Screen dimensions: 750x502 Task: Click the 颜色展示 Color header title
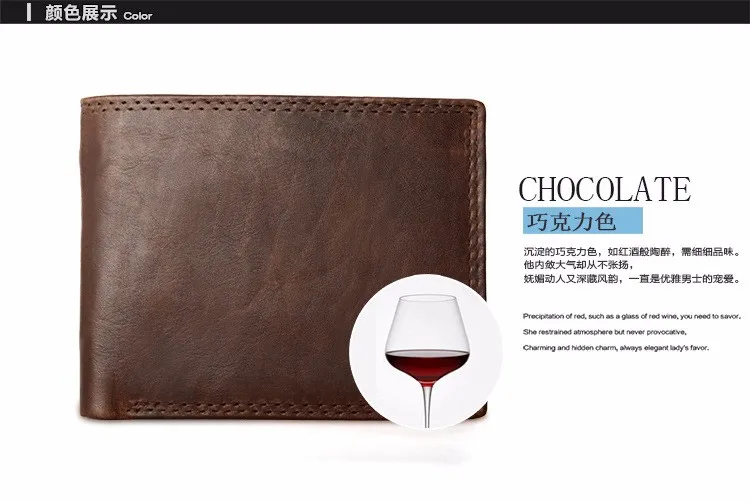(x=98, y=12)
